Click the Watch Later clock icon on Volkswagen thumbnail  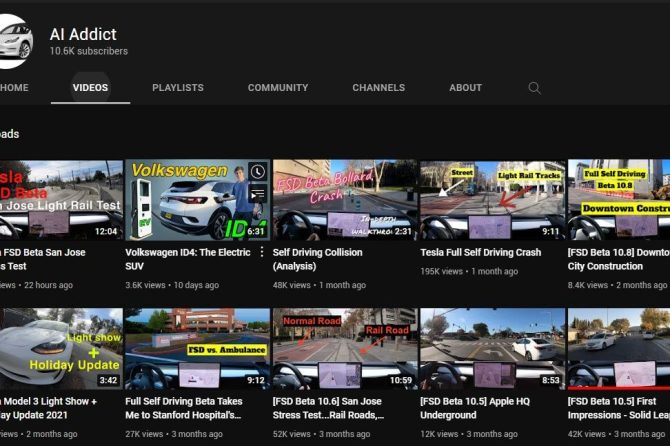coord(257,172)
